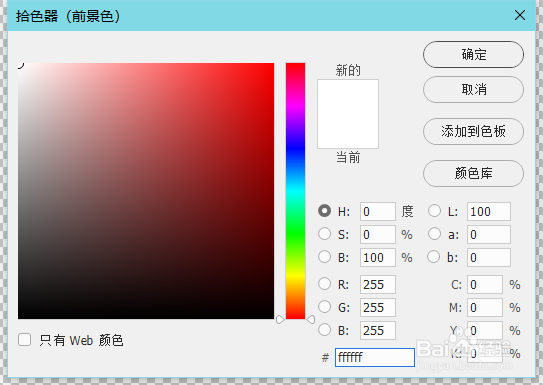The width and height of the screenshot is (543, 385).
Task: Select the R red radio button
Action: pos(324,284)
